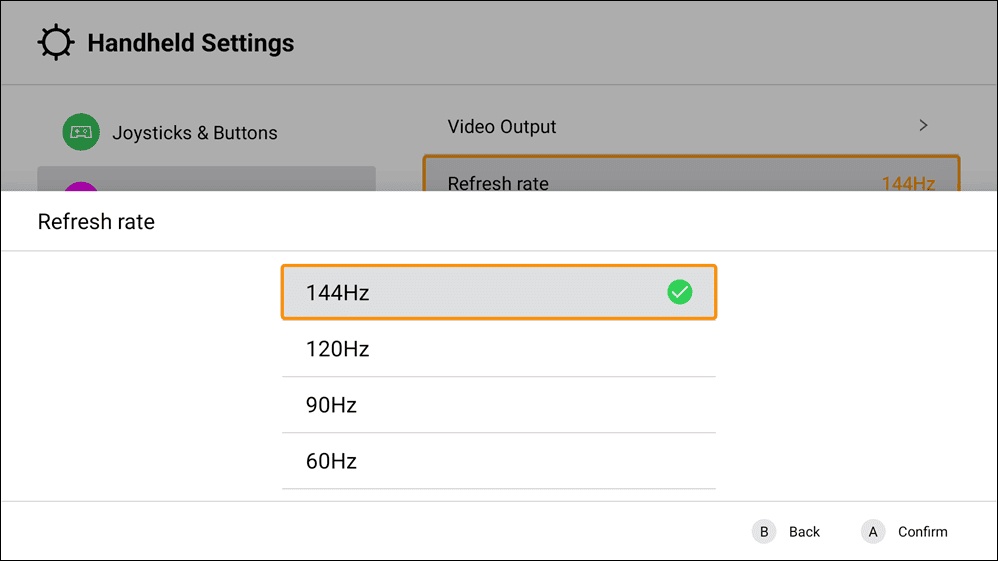Click the Refresh rate dialog header title

pos(96,222)
